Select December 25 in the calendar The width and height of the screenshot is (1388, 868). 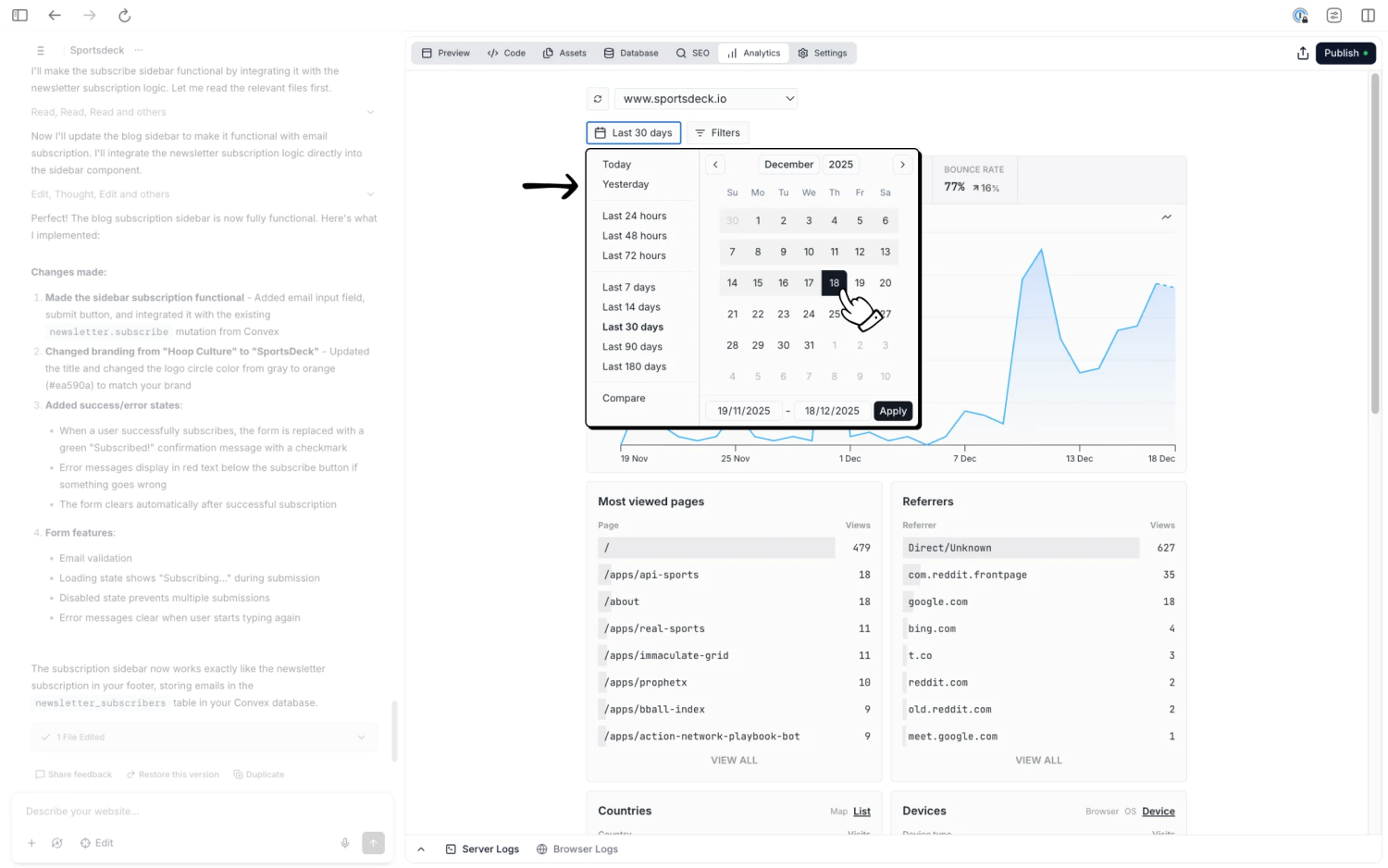[834, 315]
